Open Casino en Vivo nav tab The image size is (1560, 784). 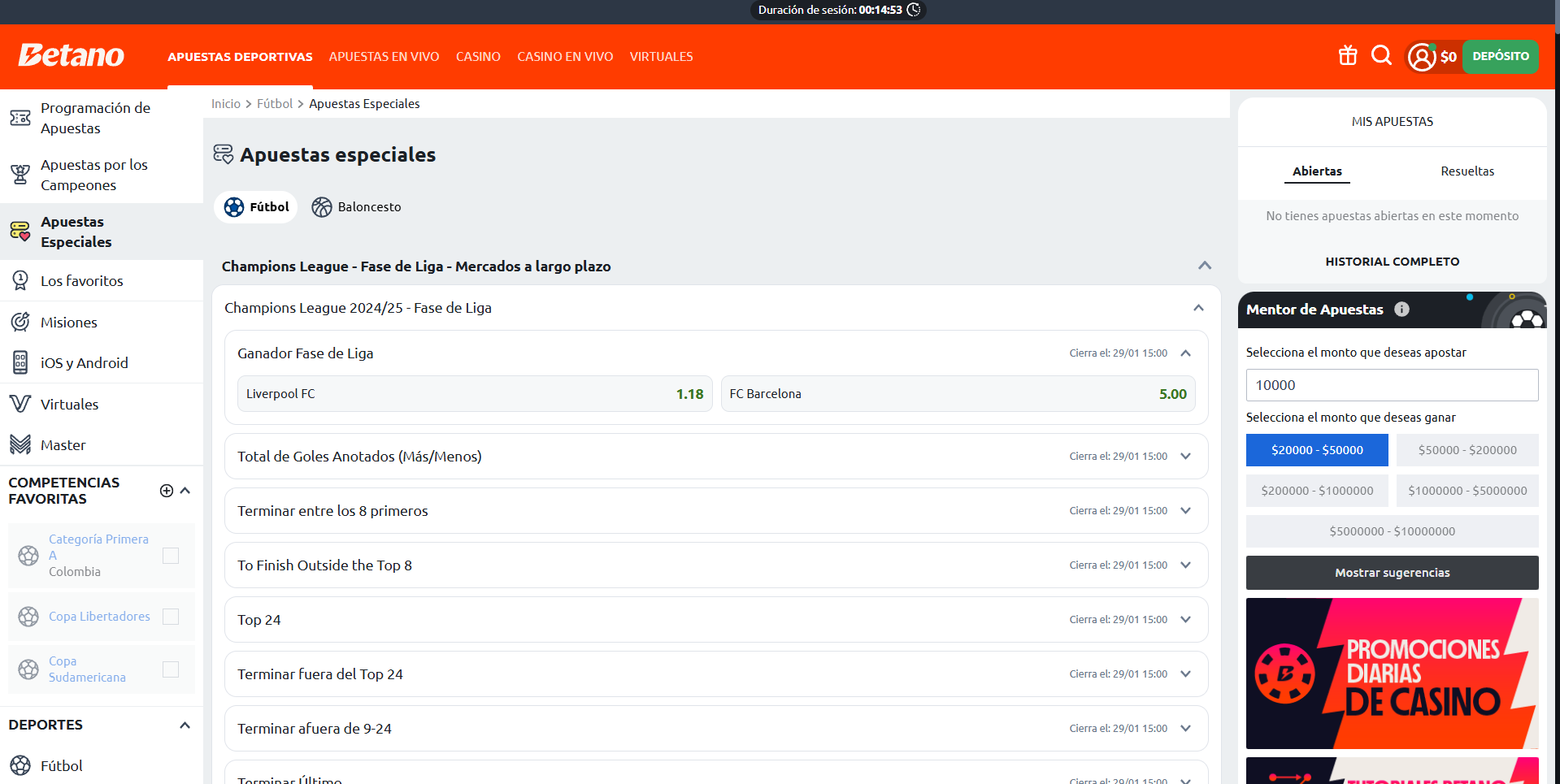pos(565,57)
